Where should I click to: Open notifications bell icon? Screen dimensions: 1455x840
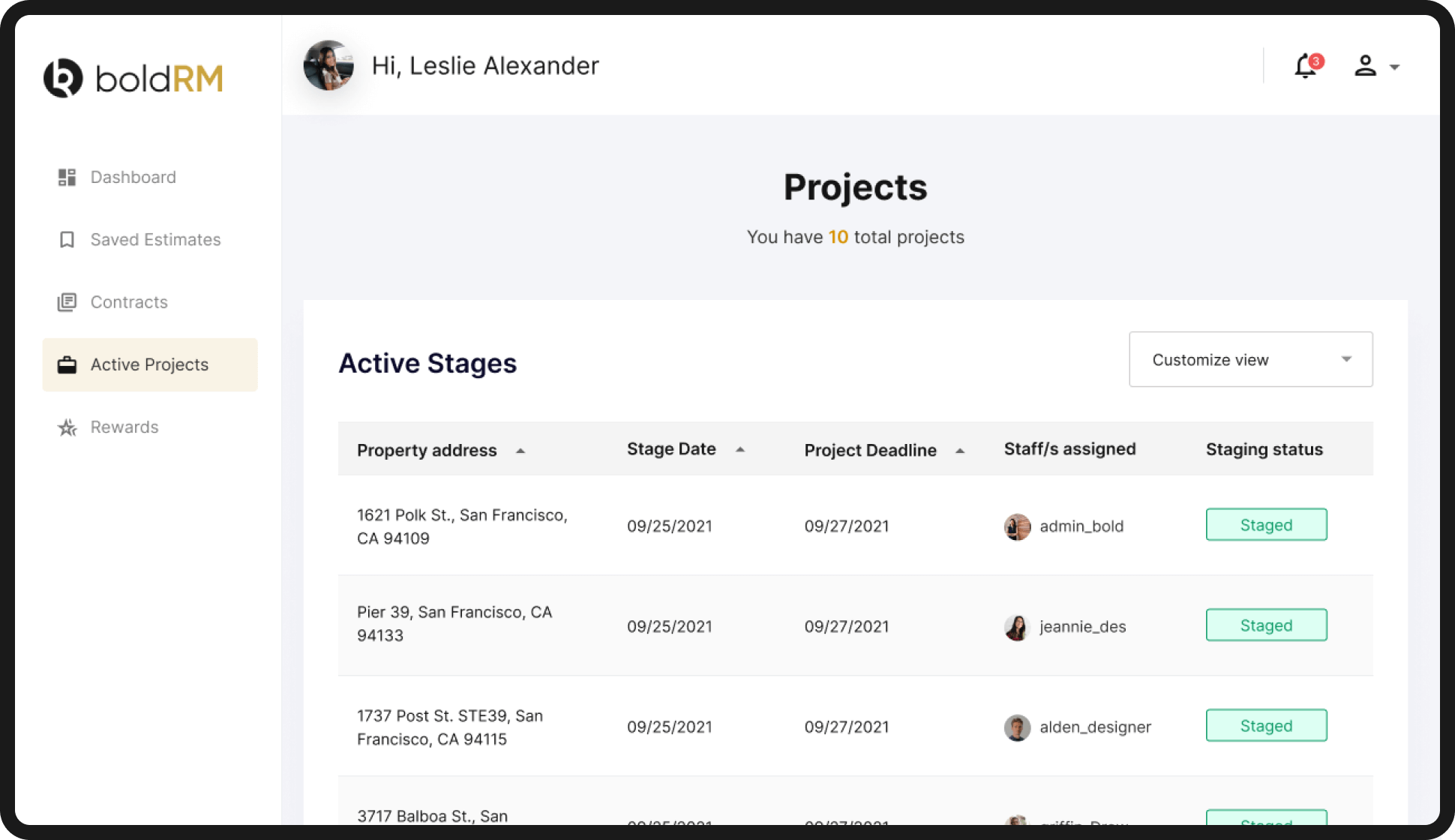[x=1306, y=66]
